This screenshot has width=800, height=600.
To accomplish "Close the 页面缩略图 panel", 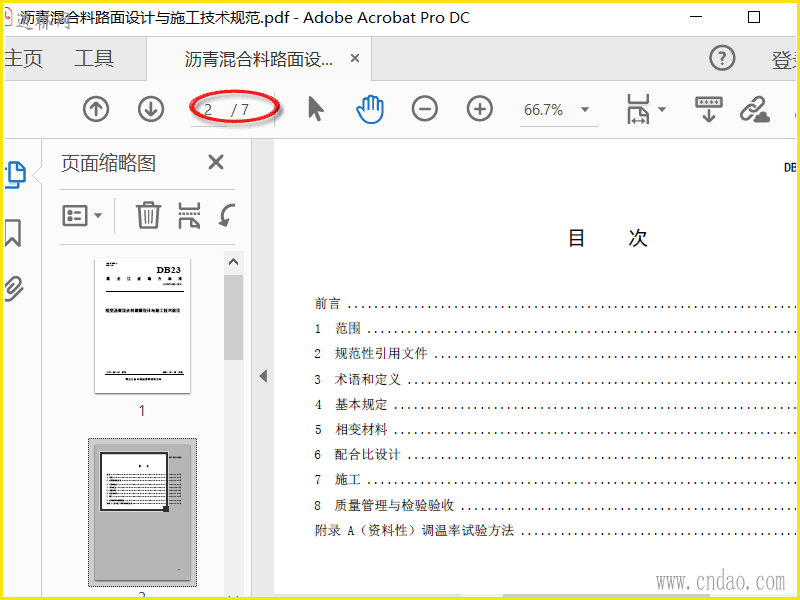I will click(x=216, y=163).
